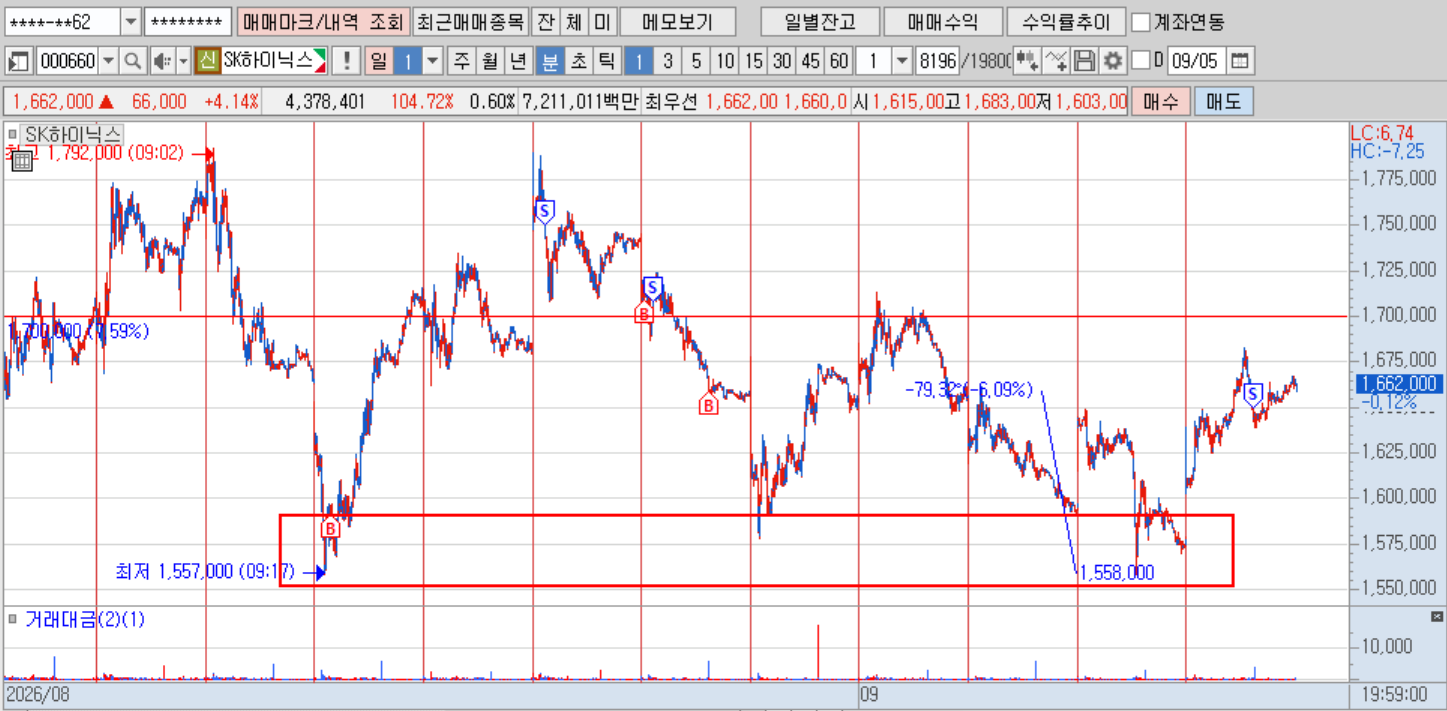Click 최근매매종목 button

tap(470, 22)
